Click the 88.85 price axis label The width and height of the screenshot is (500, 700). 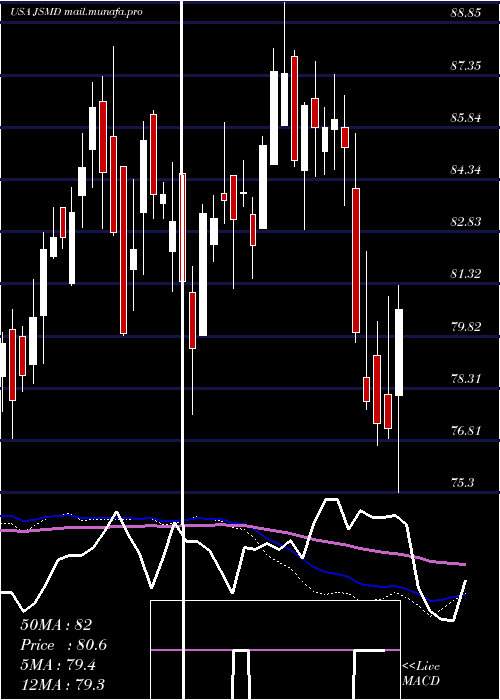(x=466, y=13)
